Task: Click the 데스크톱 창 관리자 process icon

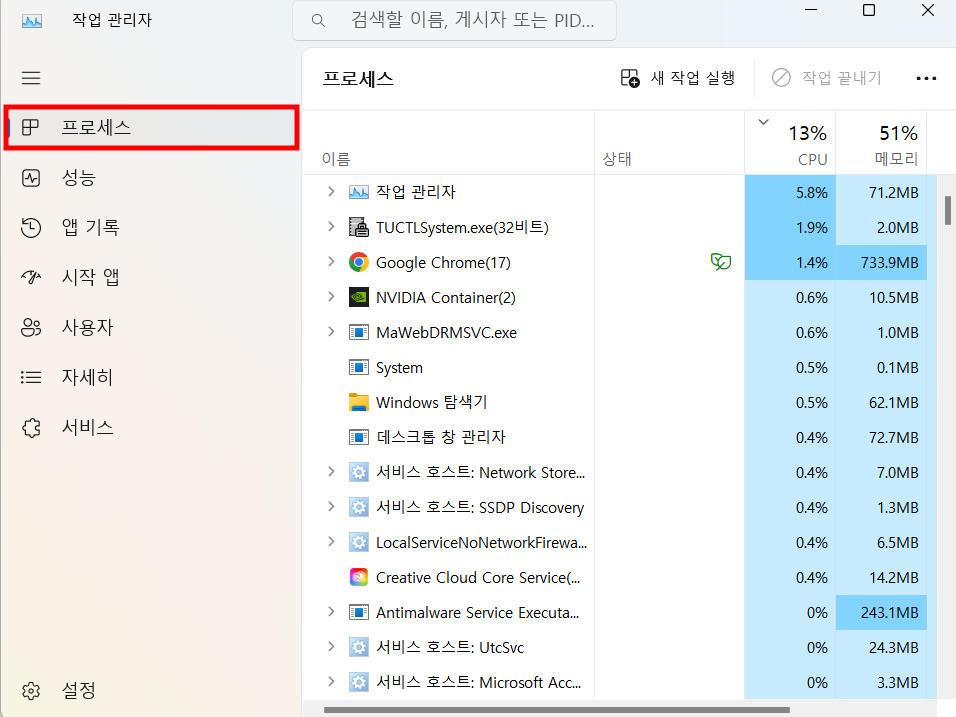Action: coord(358,438)
